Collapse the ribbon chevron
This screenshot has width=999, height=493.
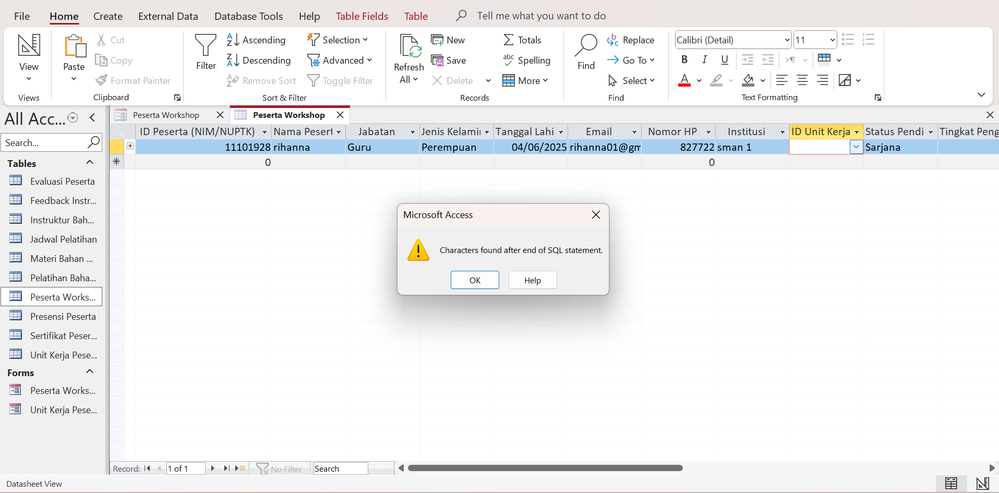981,95
